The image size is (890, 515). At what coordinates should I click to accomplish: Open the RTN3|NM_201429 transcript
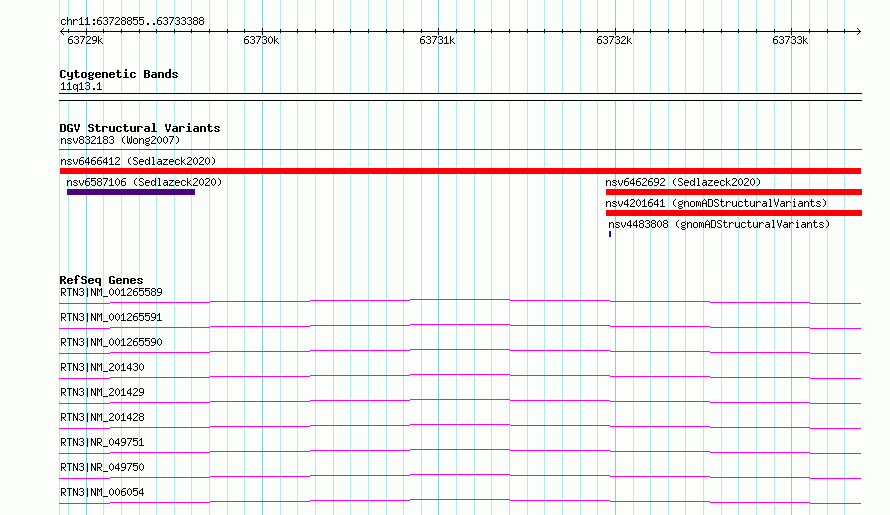(102, 392)
